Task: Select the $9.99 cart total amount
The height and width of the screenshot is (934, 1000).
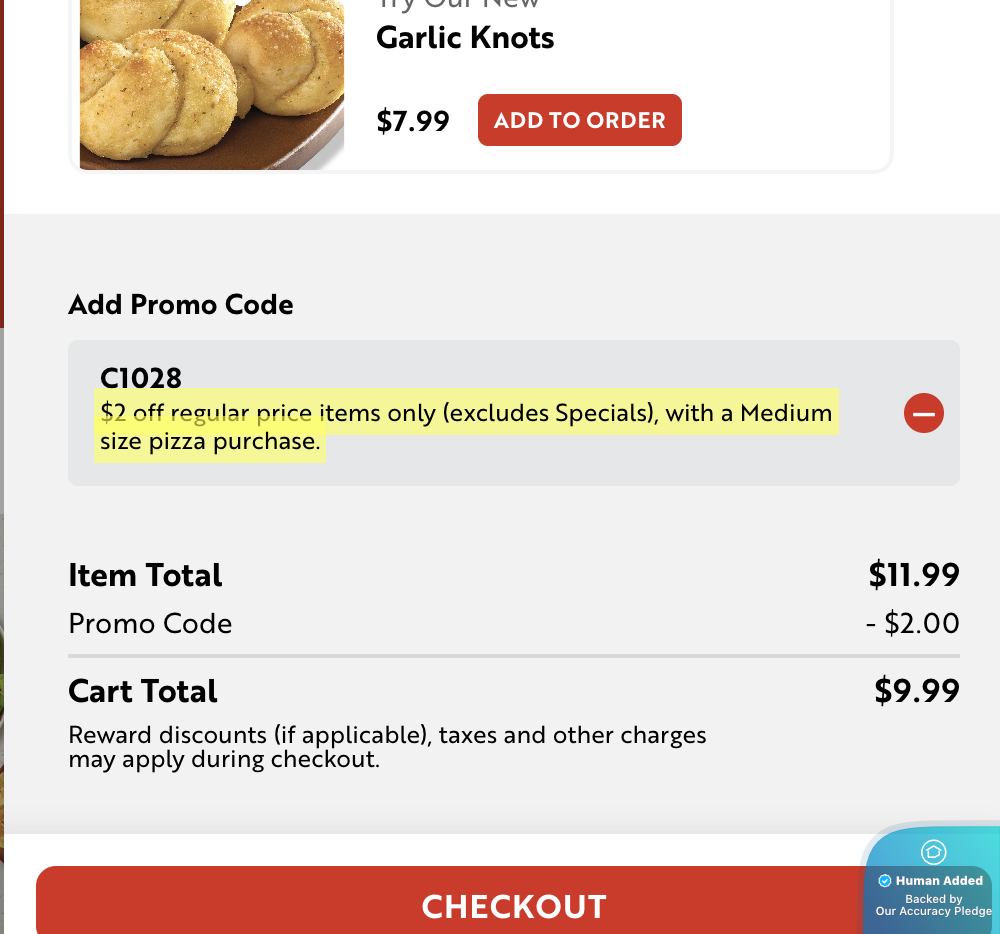Action: coord(916,691)
